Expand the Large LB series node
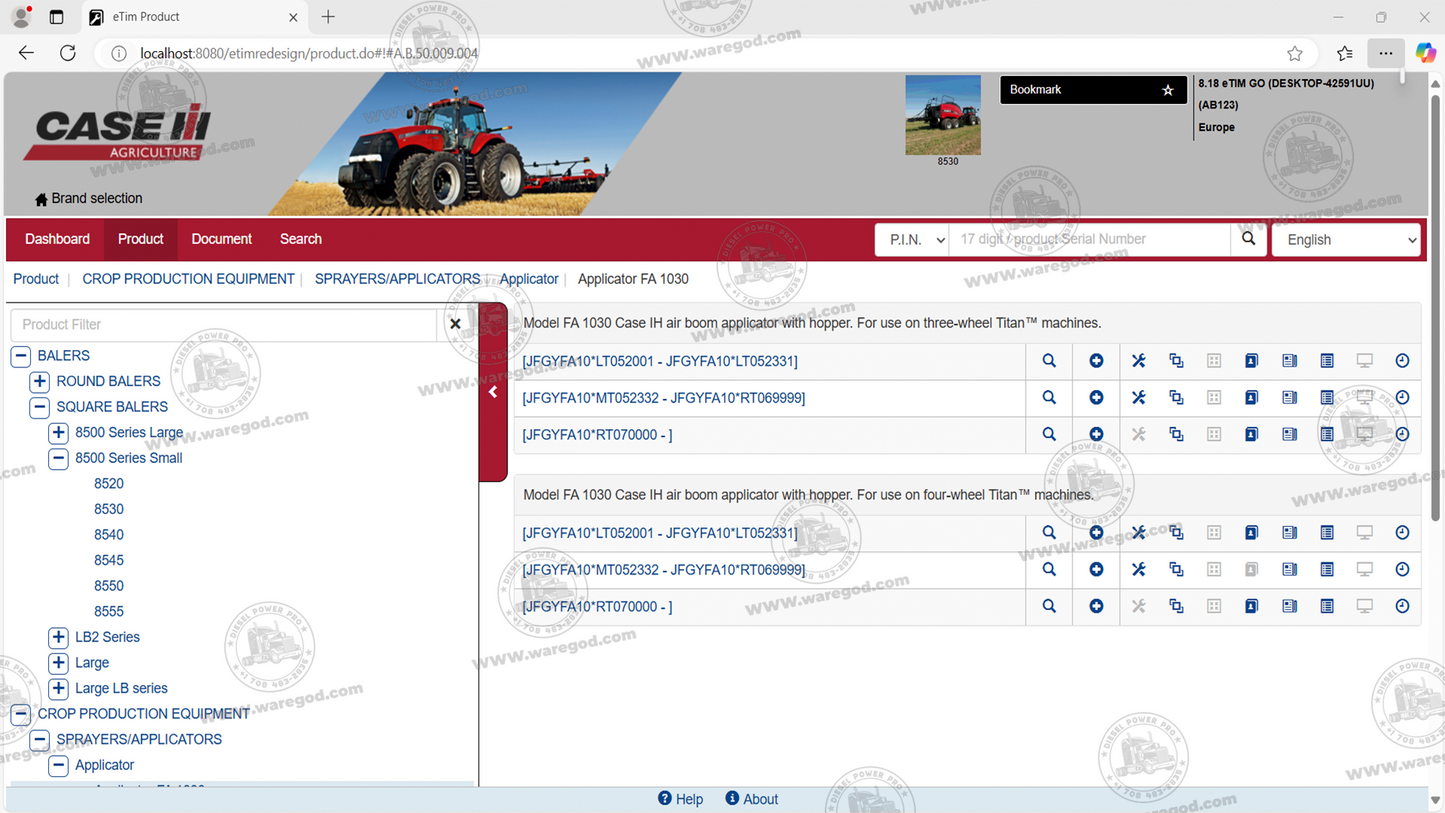Viewport: 1445px width, 813px height. tap(58, 688)
